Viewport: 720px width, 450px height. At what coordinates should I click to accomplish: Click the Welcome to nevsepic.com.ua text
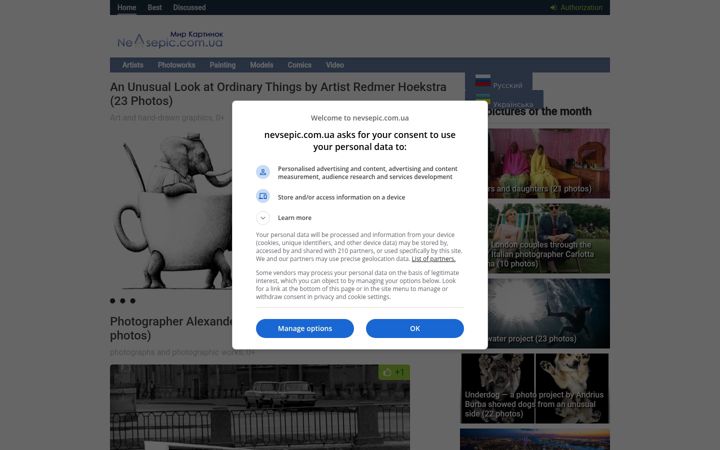(360, 118)
